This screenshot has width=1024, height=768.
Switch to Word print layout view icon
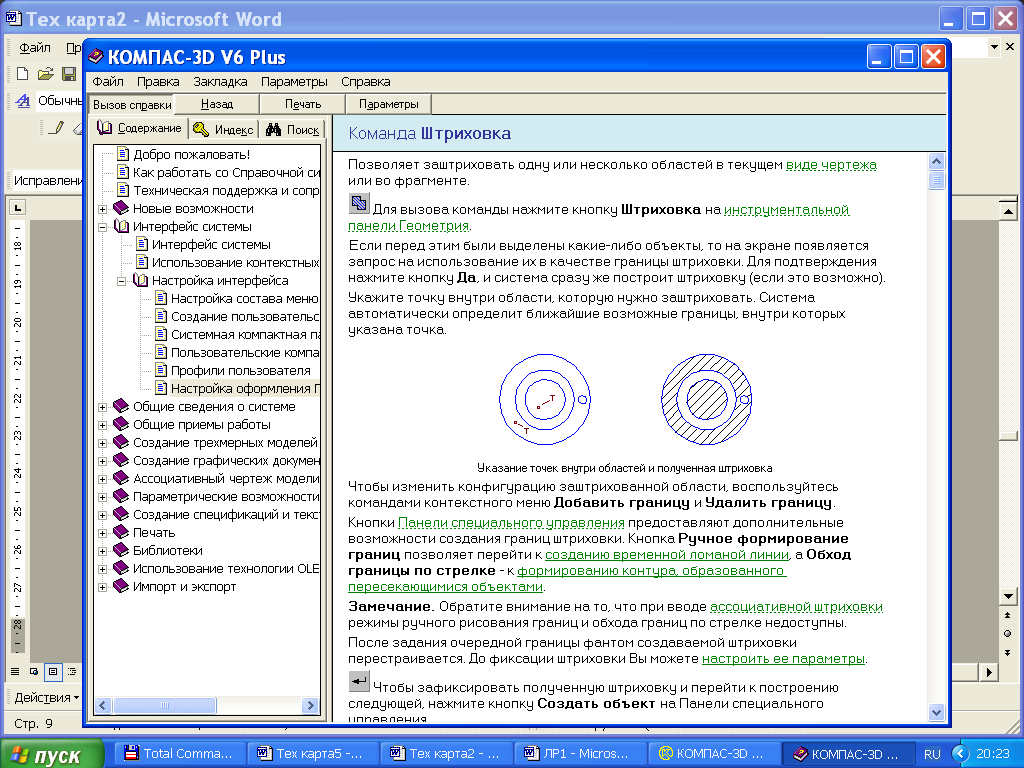point(53,671)
